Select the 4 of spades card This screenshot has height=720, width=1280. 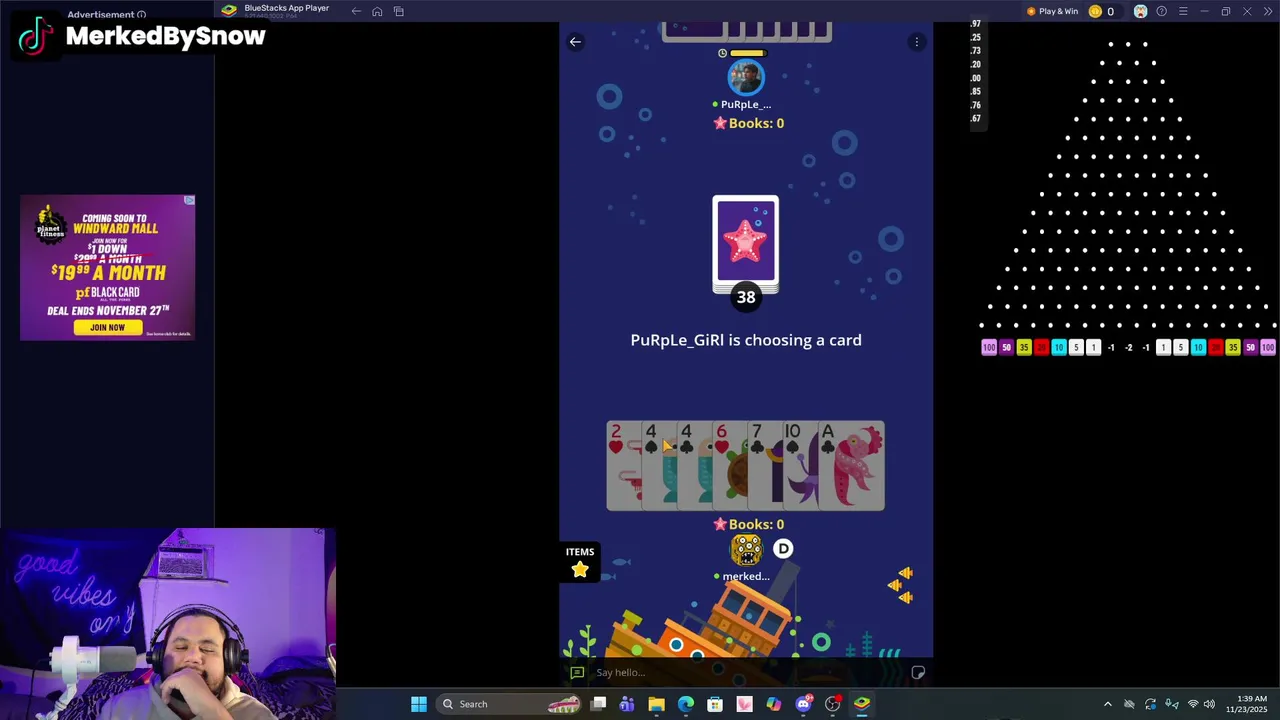pos(657,466)
